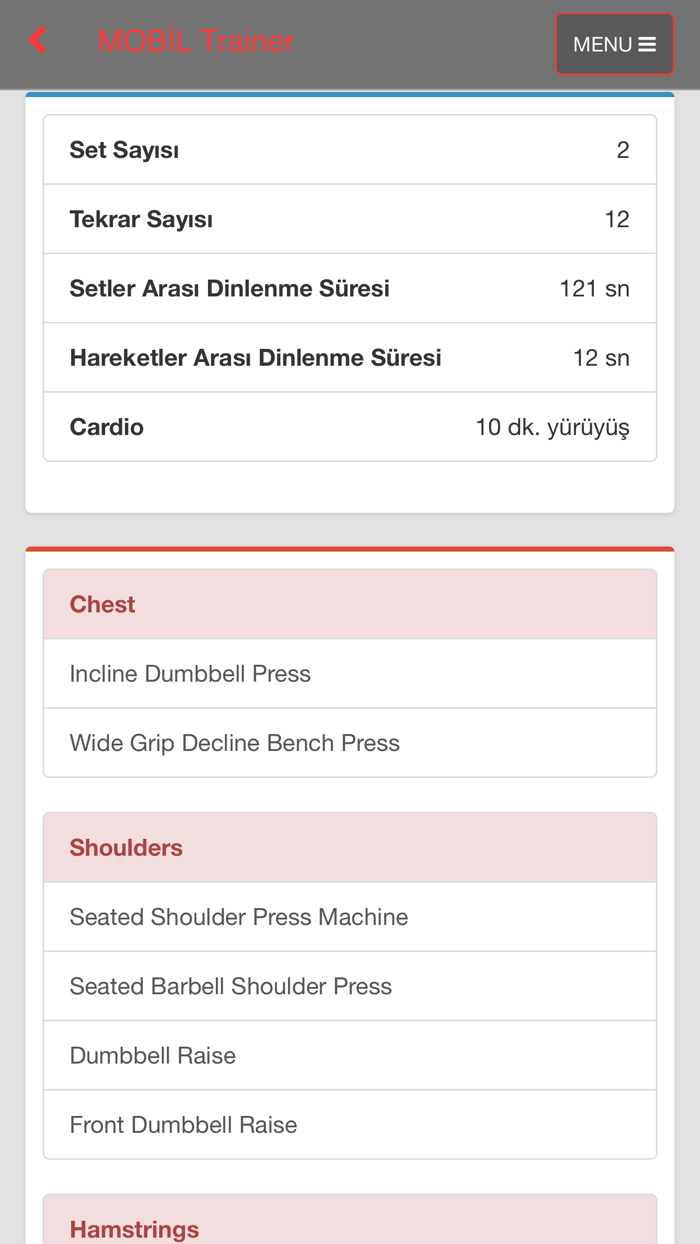Tap the Shoulders category header

pyautogui.click(x=349, y=848)
